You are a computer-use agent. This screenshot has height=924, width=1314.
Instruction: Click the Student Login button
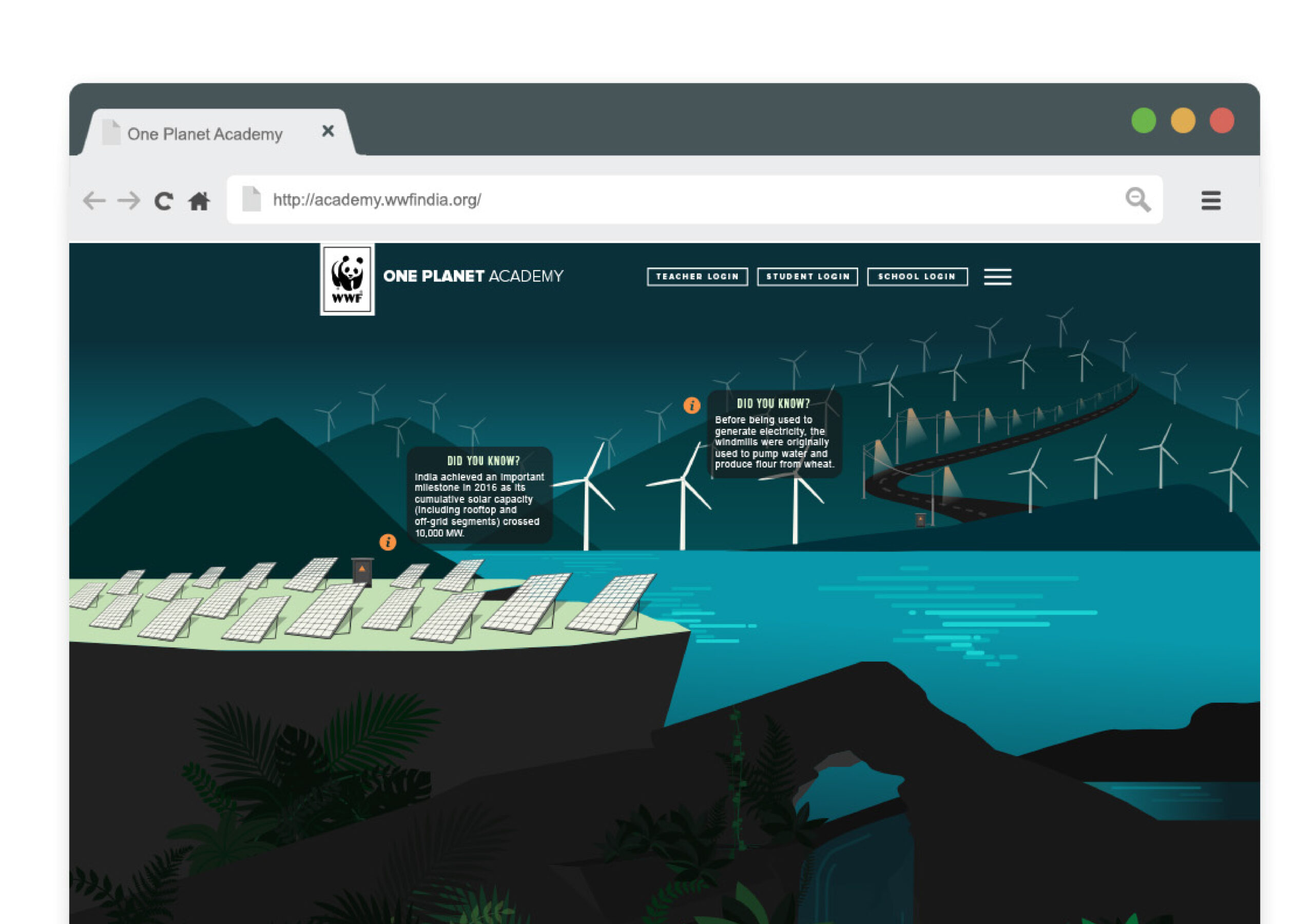807,277
